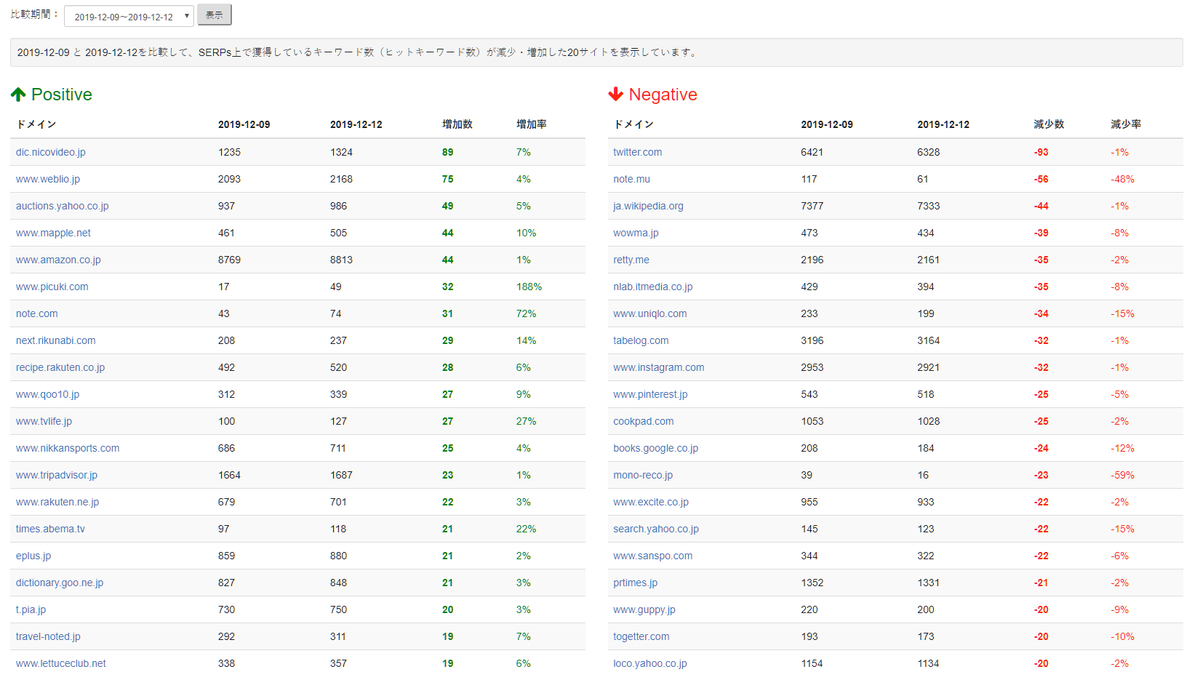Open www.picuki.com domain link
The image size is (1200, 680).
(52, 287)
